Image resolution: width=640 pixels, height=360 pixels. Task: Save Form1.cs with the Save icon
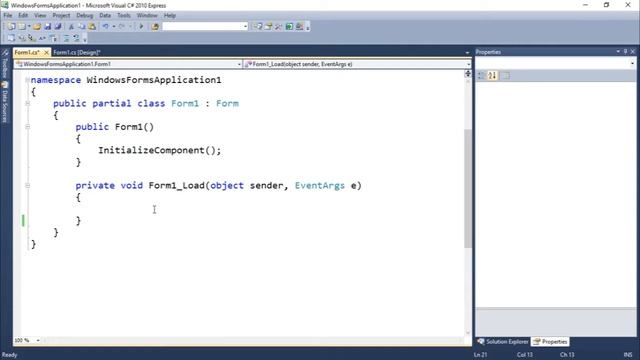pyautogui.click(x=48, y=27)
